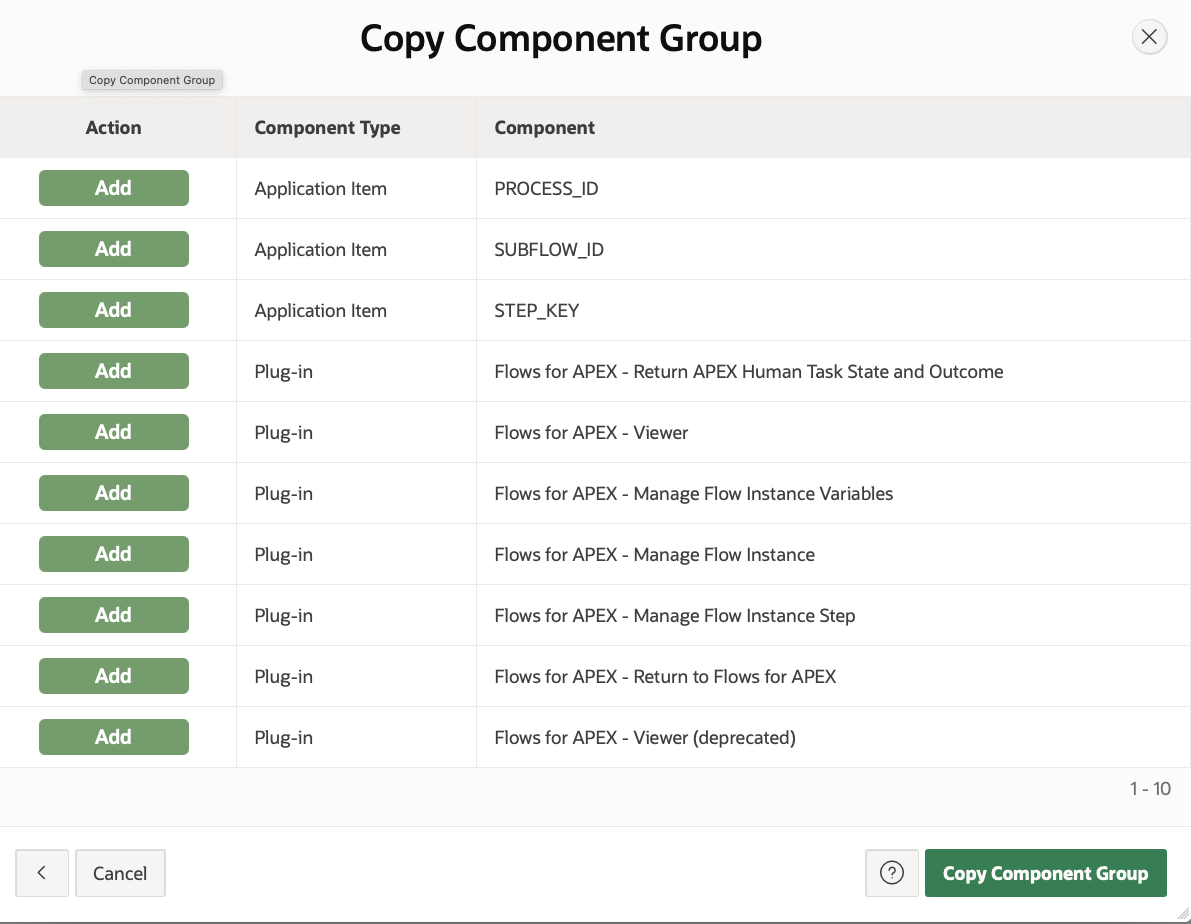
Task: Click the Component column header
Action: 544,127
